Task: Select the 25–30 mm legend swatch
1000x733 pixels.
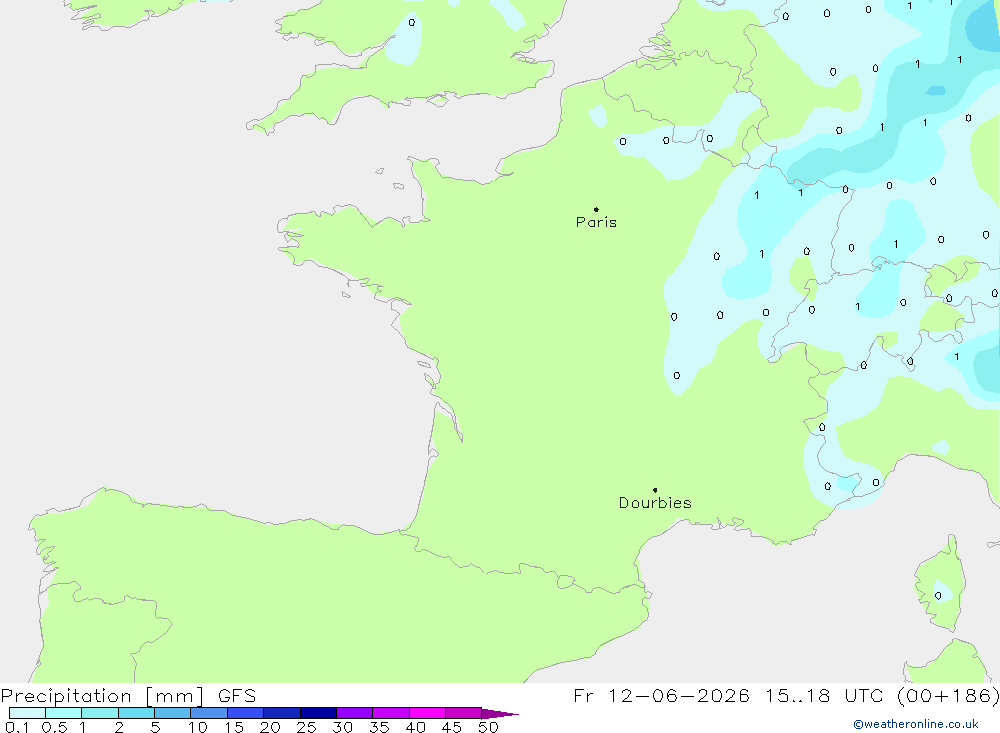Action: [x=318, y=713]
